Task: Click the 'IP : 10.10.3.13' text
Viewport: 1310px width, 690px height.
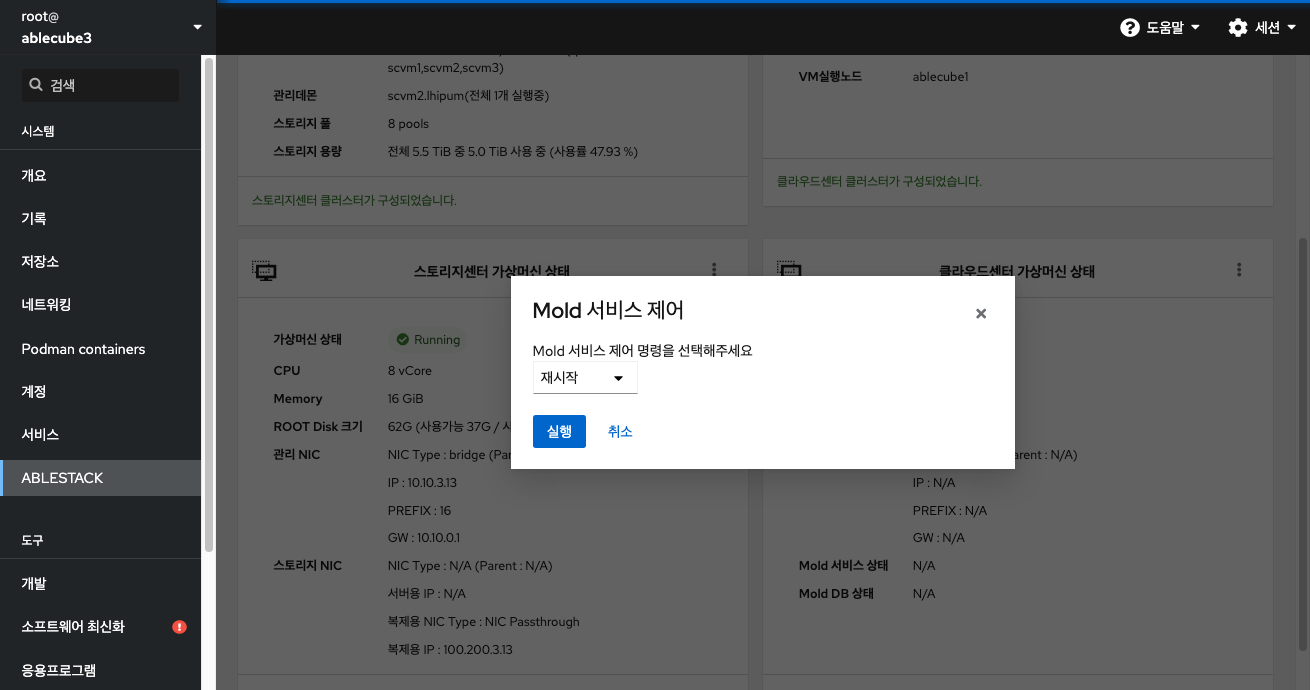Action: (x=422, y=483)
